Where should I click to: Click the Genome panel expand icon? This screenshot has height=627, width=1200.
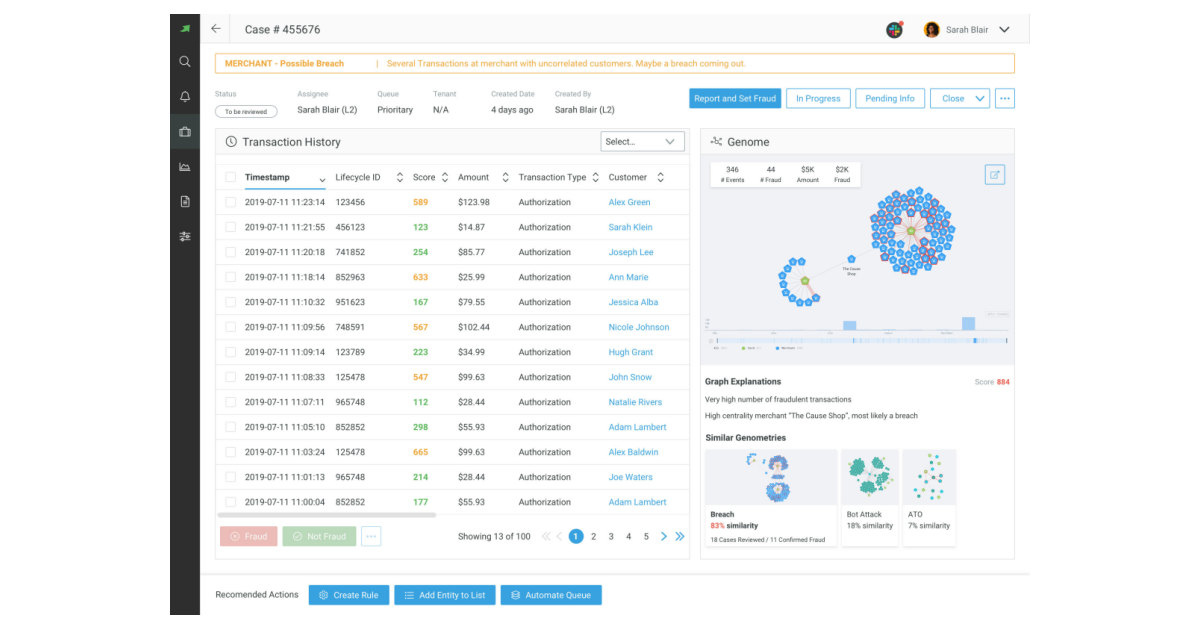coord(992,173)
